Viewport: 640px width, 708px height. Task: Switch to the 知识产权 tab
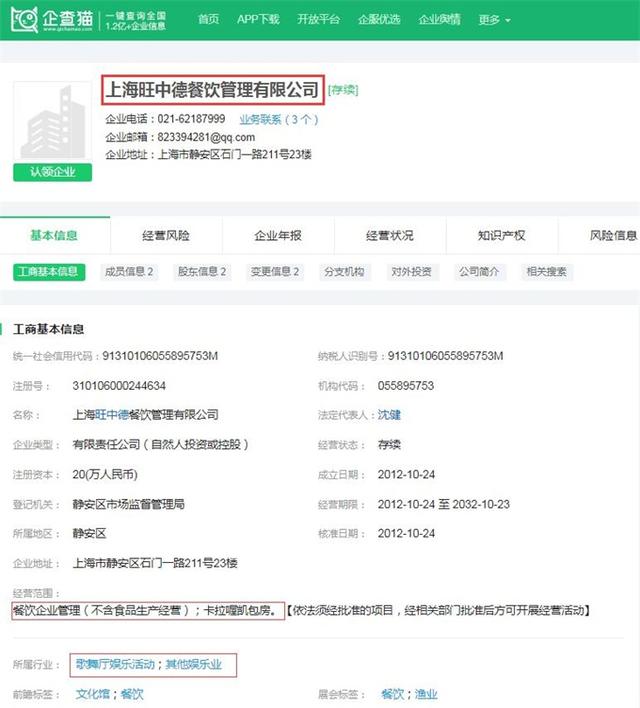(502, 235)
